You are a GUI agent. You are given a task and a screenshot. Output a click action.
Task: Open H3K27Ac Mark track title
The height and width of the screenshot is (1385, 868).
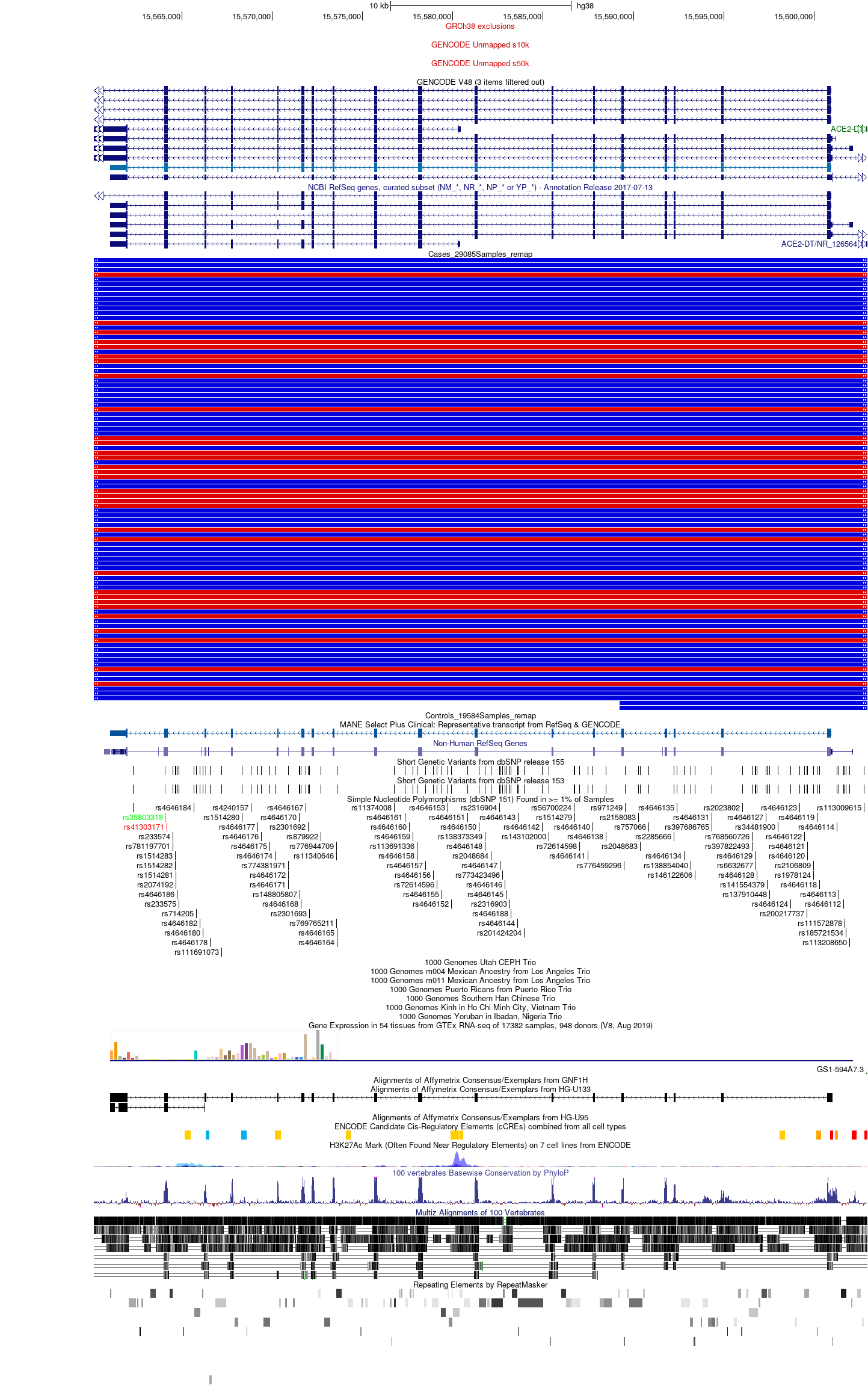(x=479, y=1145)
